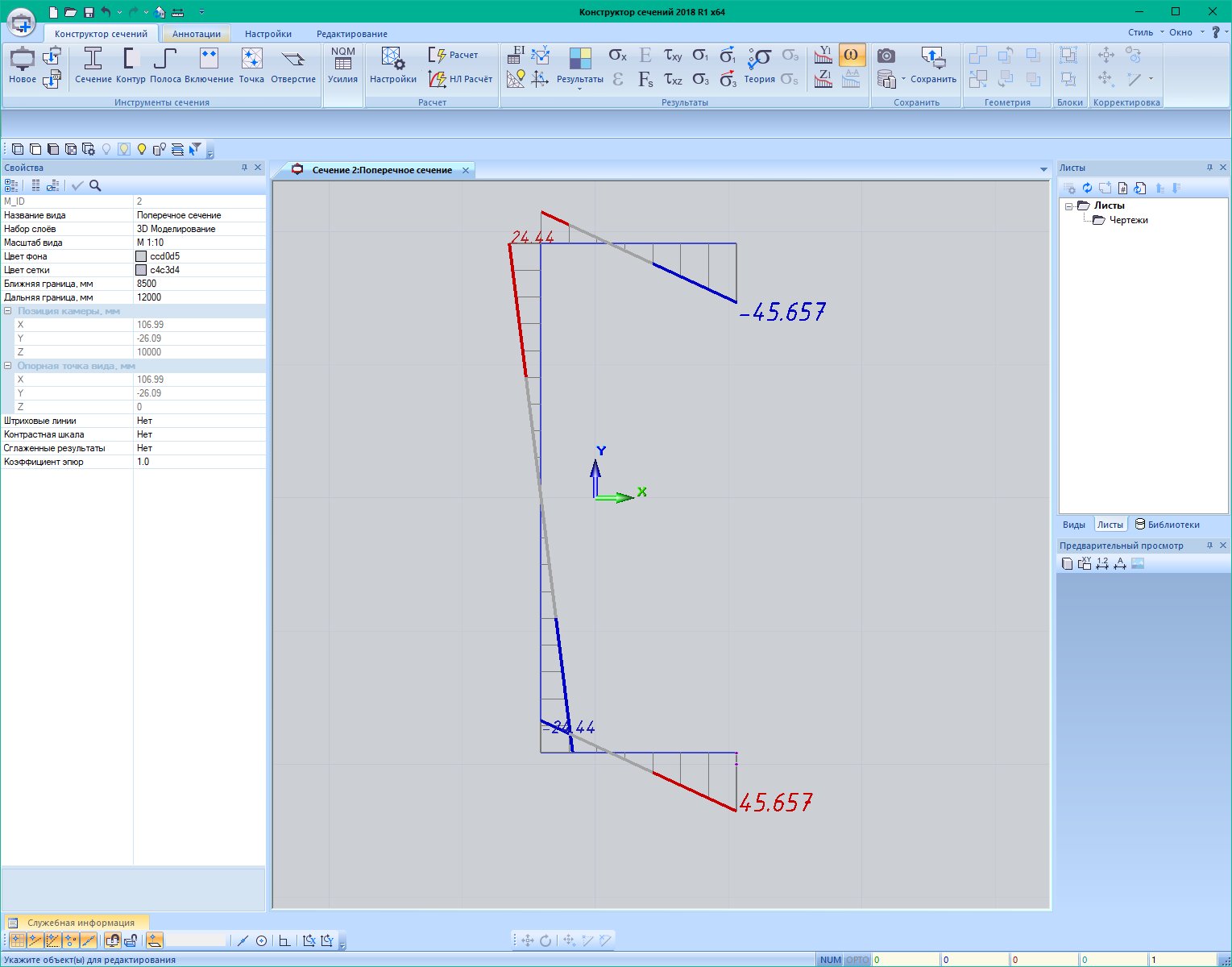Collapse the Листы tree node
Screen dimensions: 1232x967
(x=1069, y=206)
